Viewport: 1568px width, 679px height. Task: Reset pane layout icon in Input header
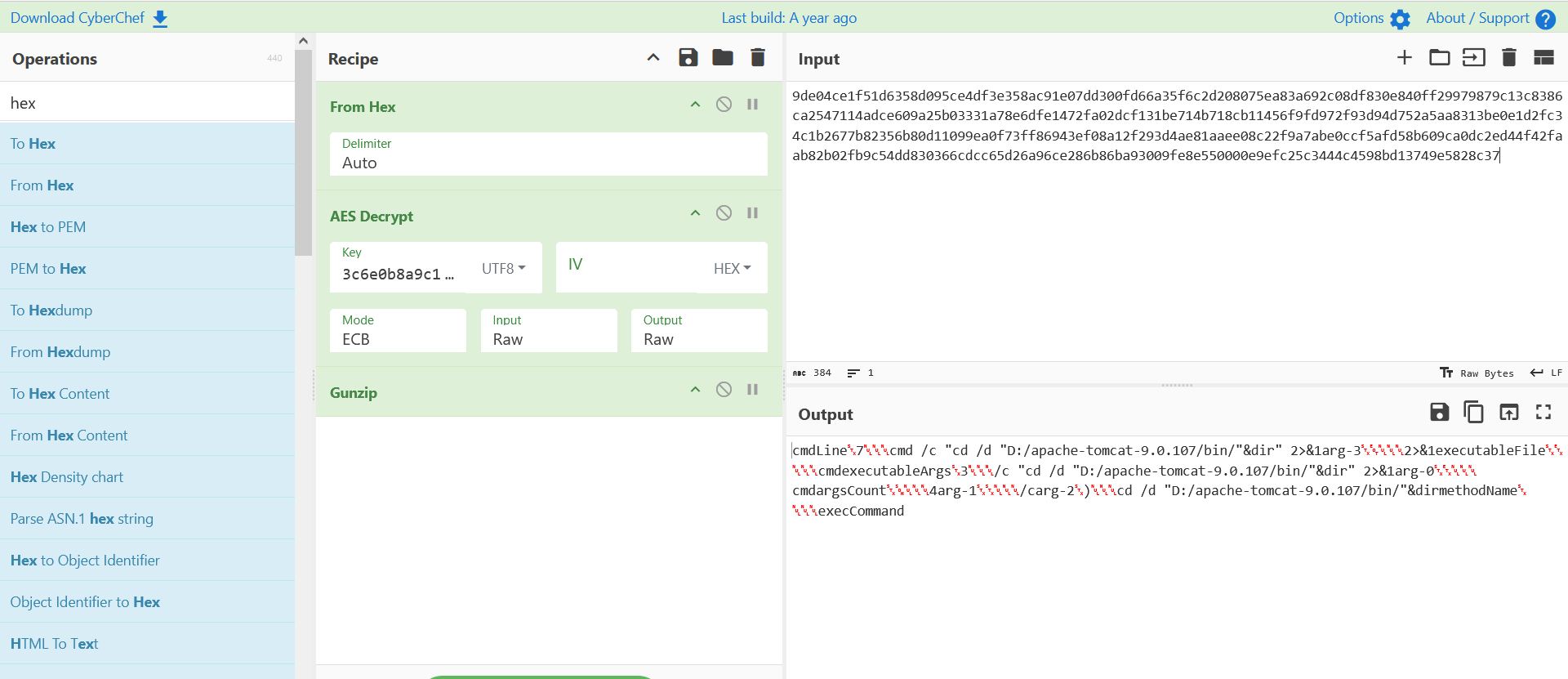1543,57
